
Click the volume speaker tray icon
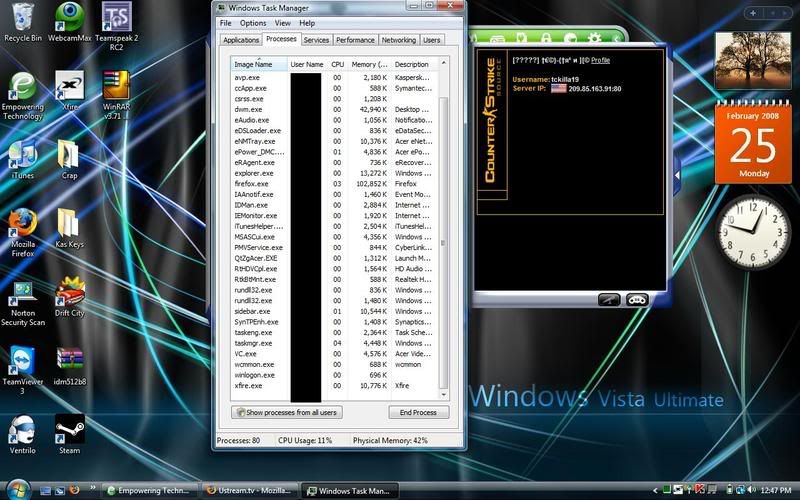coord(752,490)
